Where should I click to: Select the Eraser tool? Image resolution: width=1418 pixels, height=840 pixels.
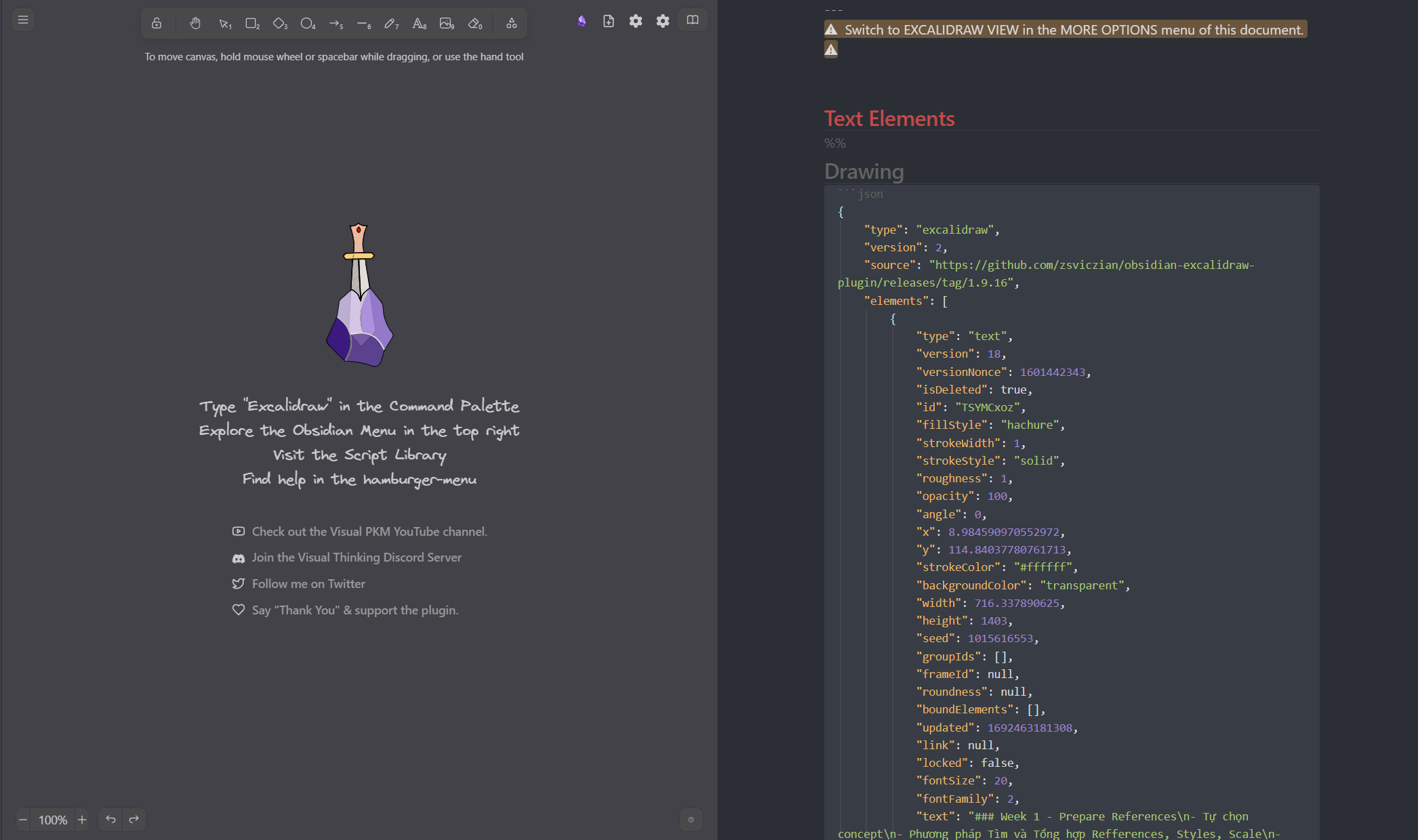tap(475, 22)
